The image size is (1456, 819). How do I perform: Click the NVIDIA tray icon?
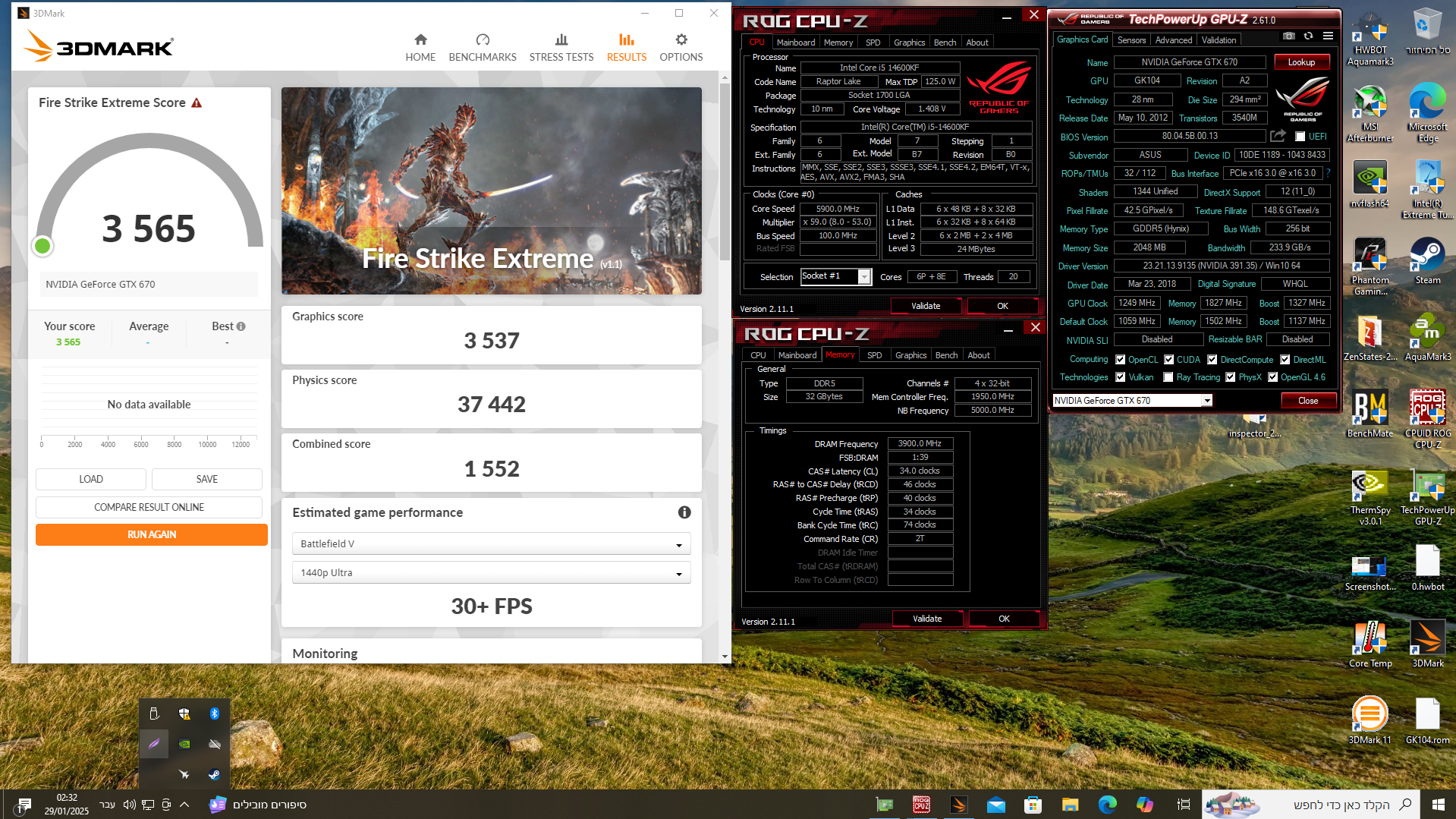(x=184, y=744)
